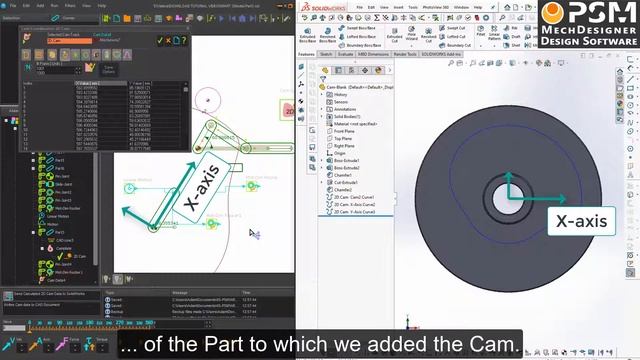Image resolution: width=640 pixels, height=360 pixels.
Task: Expand the Annotations tree node
Action: pos(322,109)
